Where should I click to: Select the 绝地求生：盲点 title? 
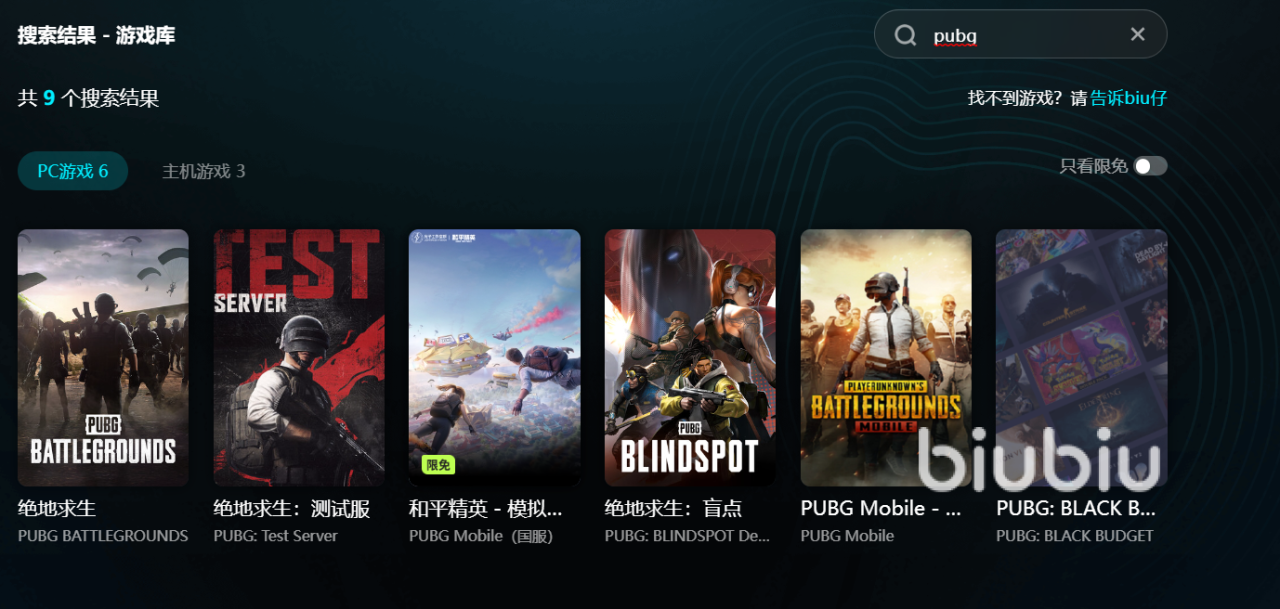[x=673, y=509]
